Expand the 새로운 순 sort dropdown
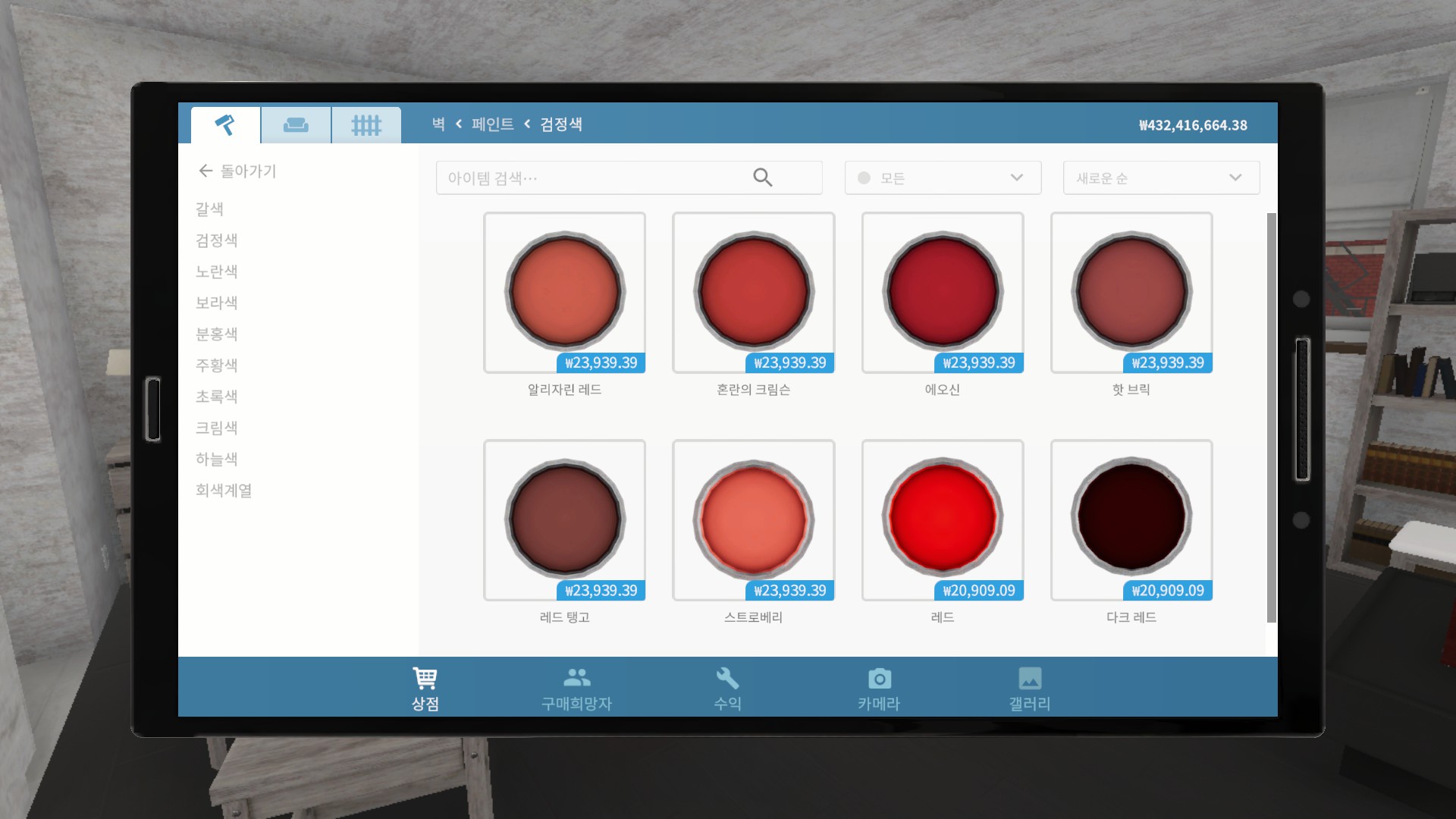1456x819 pixels. coord(1160,177)
